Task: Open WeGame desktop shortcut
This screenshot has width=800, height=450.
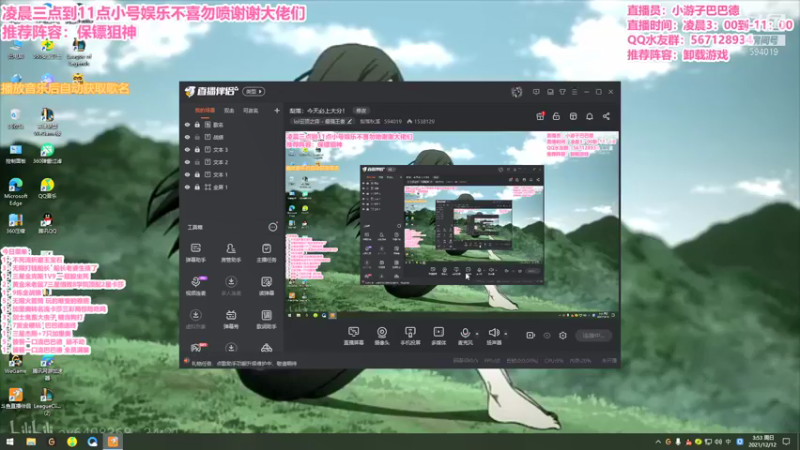Action: [15, 363]
